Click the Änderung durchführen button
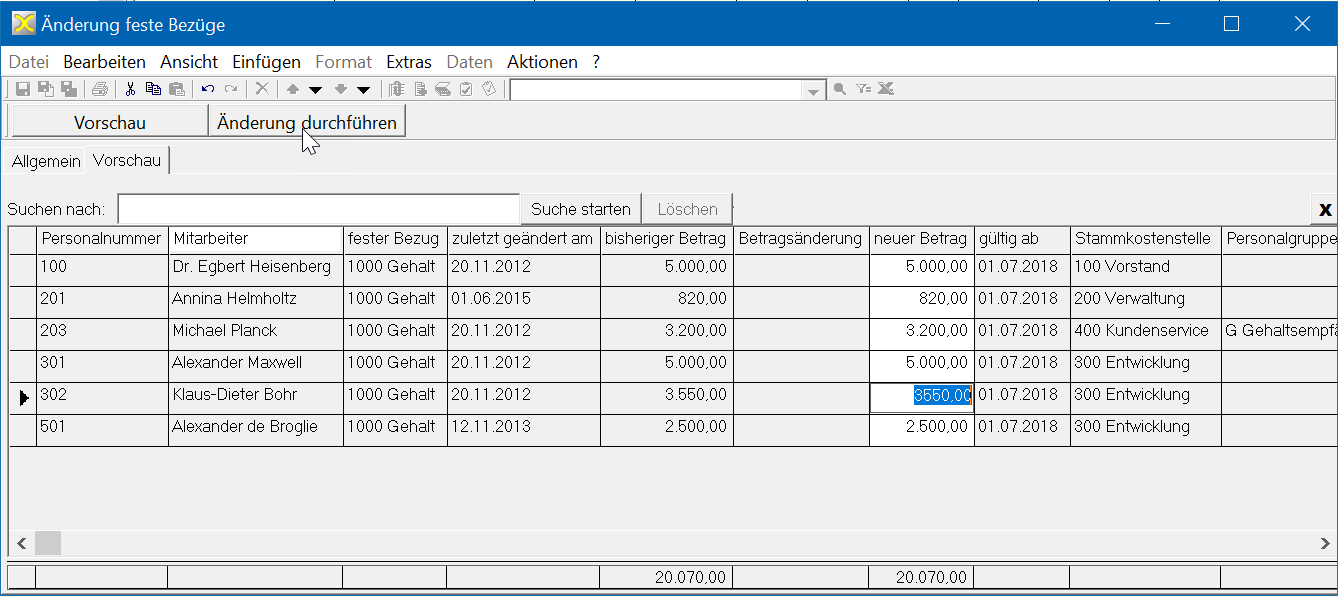The height and width of the screenshot is (596, 1338). point(307,123)
